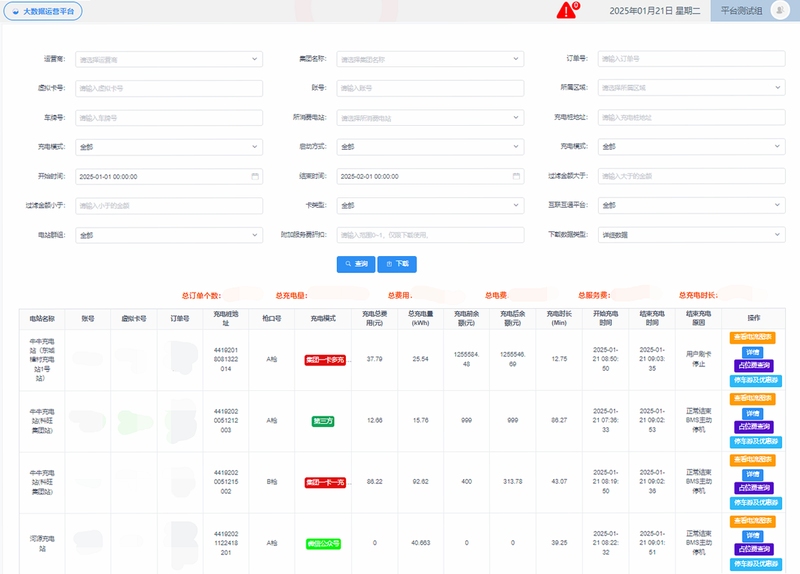This screenshot has height=574, width=800.
Task: Click the 订单号 column header in table
Action: click(180, 319)
